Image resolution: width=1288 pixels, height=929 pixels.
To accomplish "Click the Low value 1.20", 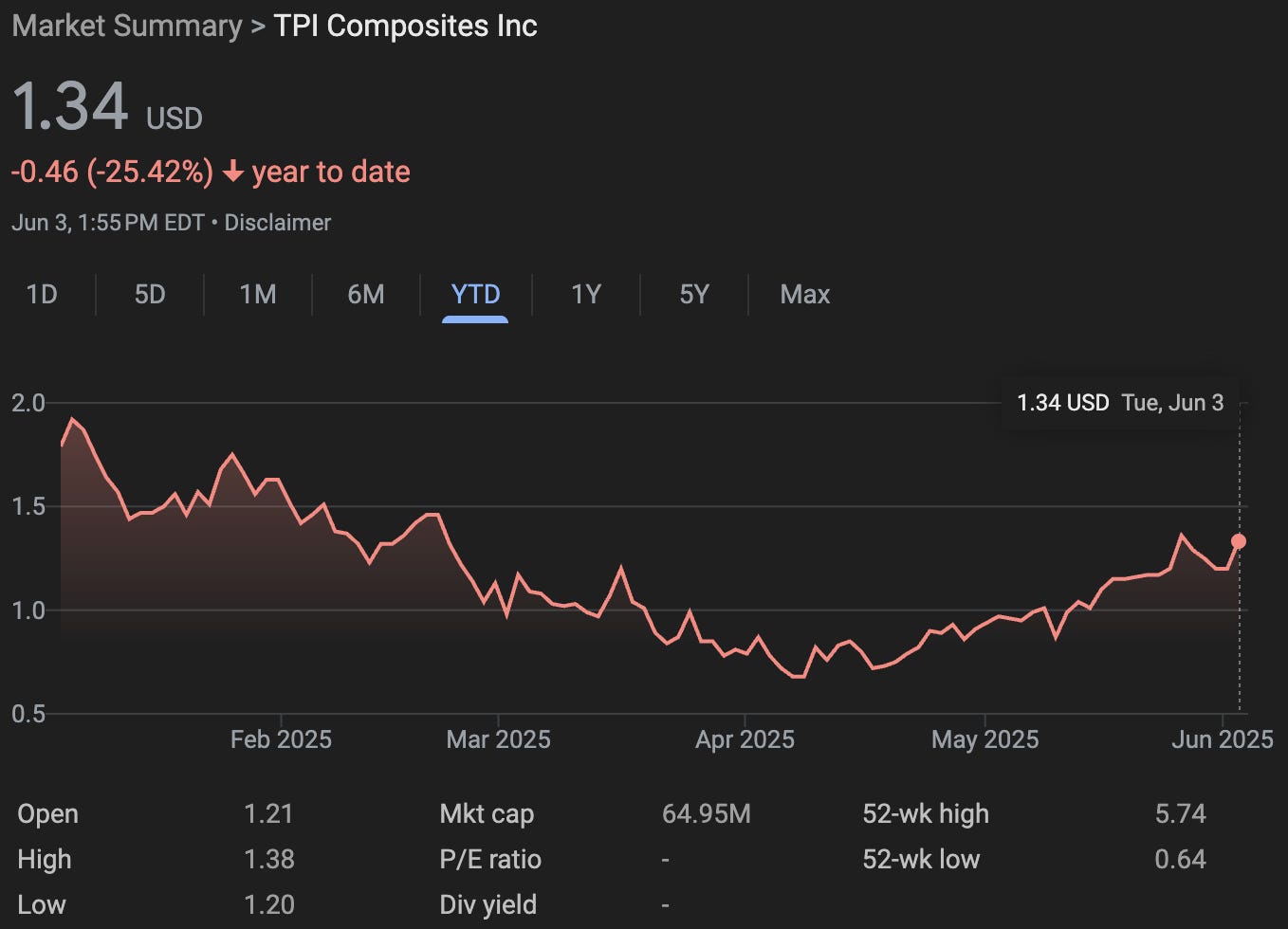I will pos(269,904).
